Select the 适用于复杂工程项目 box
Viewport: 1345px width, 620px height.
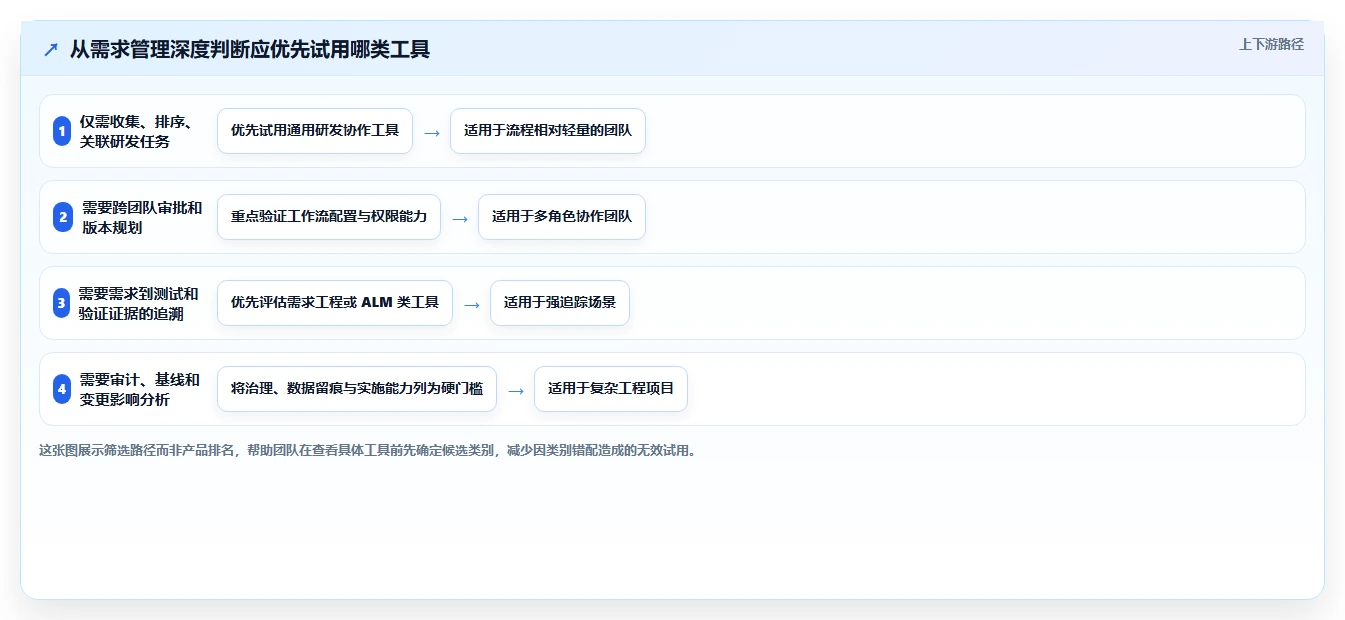pyautogui.click(x=611, y=389)
